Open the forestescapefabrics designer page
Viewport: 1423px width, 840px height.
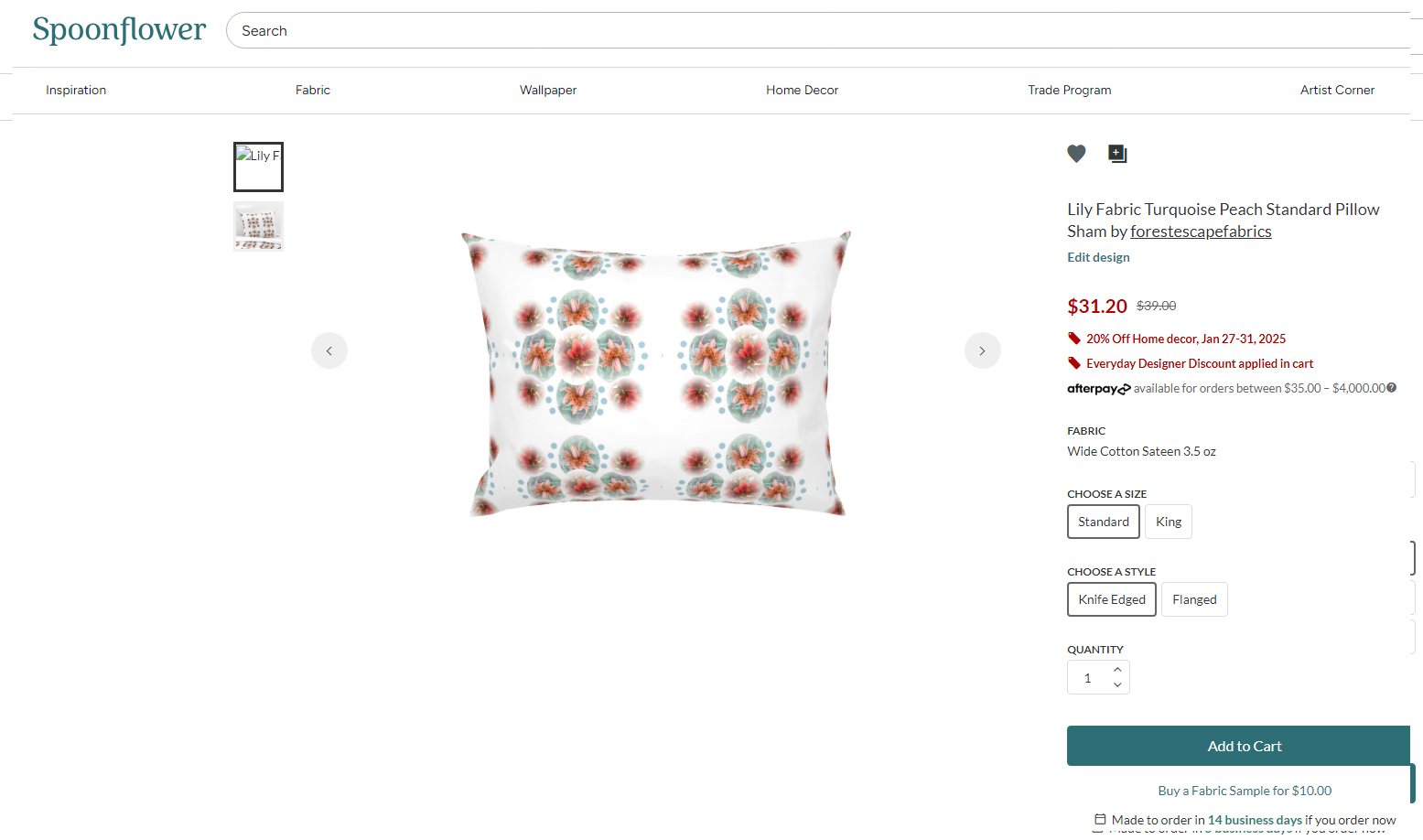[x=1201, y=231]
